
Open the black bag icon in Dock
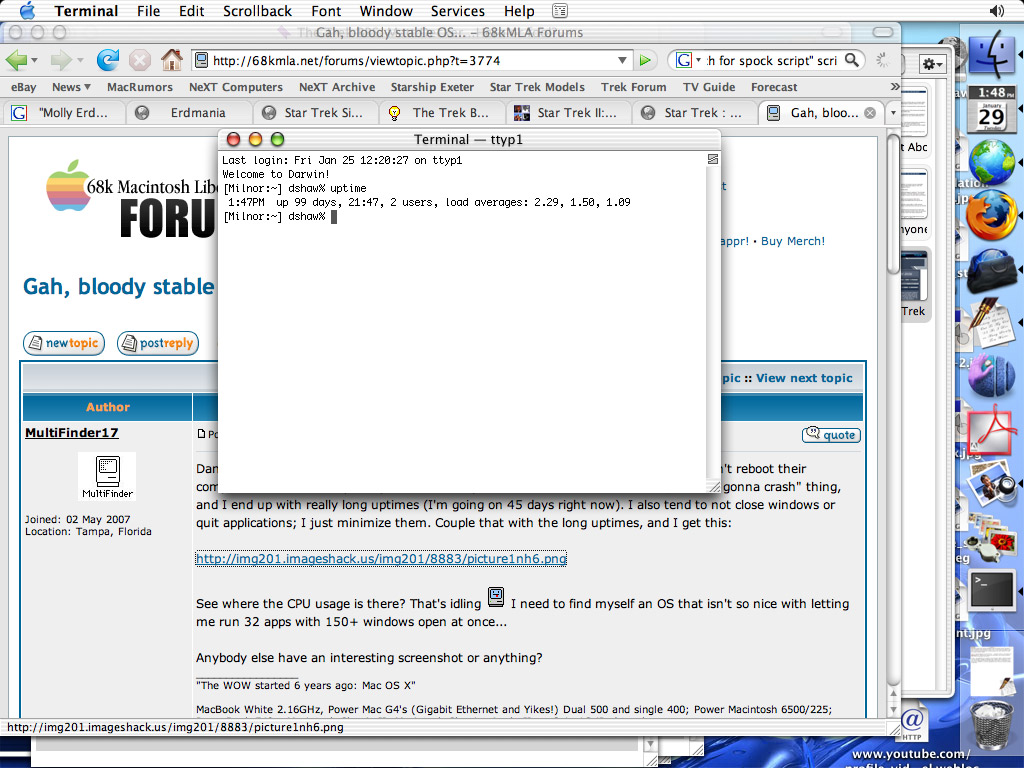pos(991,269)
